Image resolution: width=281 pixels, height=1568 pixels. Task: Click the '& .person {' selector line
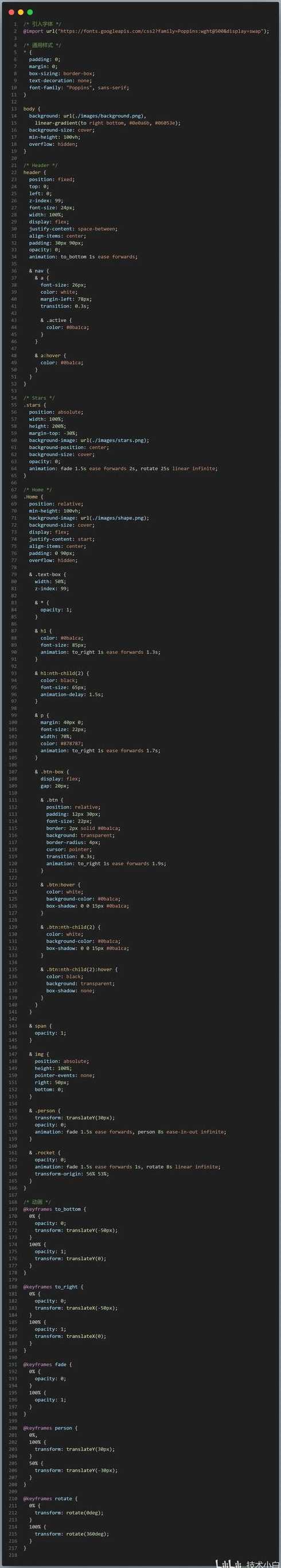pos(44,1110)
